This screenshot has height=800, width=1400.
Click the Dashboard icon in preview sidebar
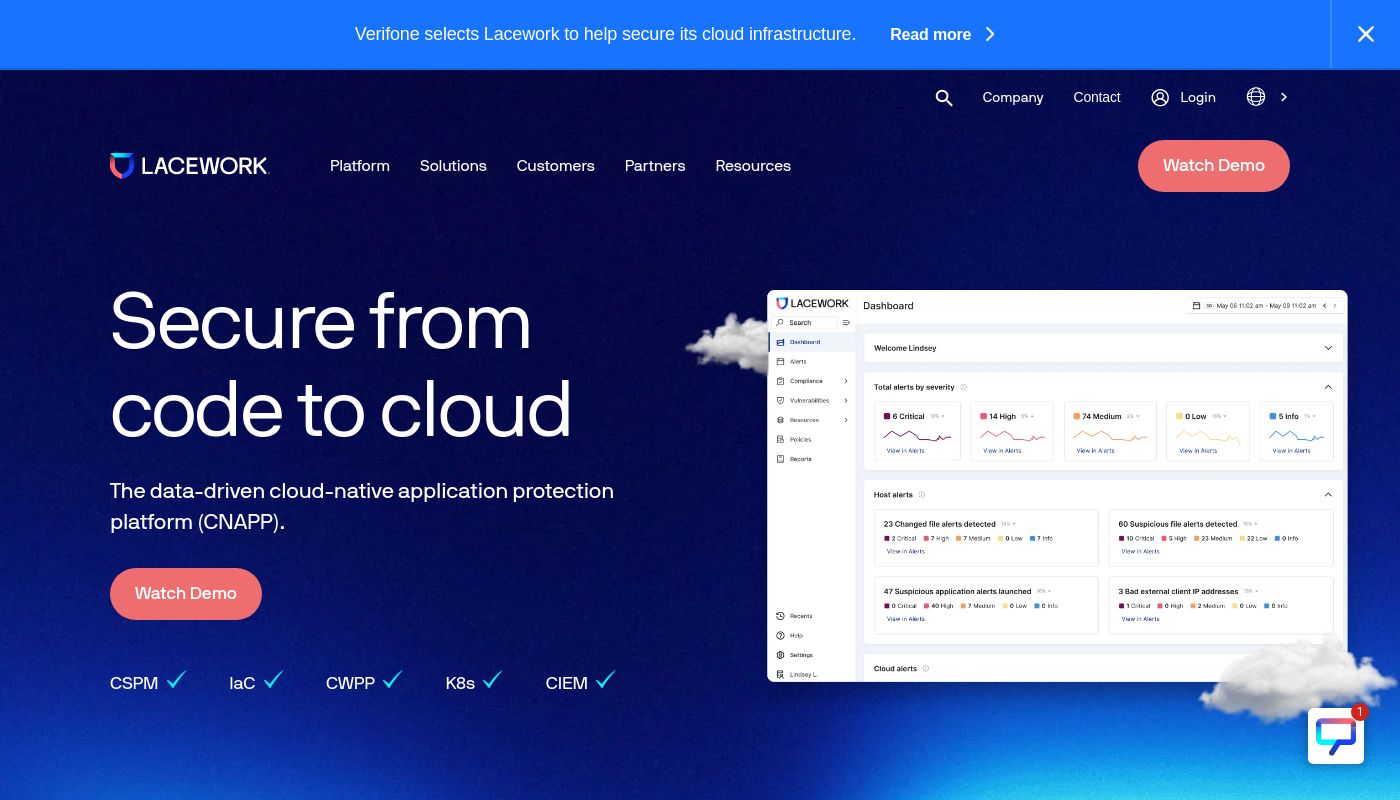(780, 342)
